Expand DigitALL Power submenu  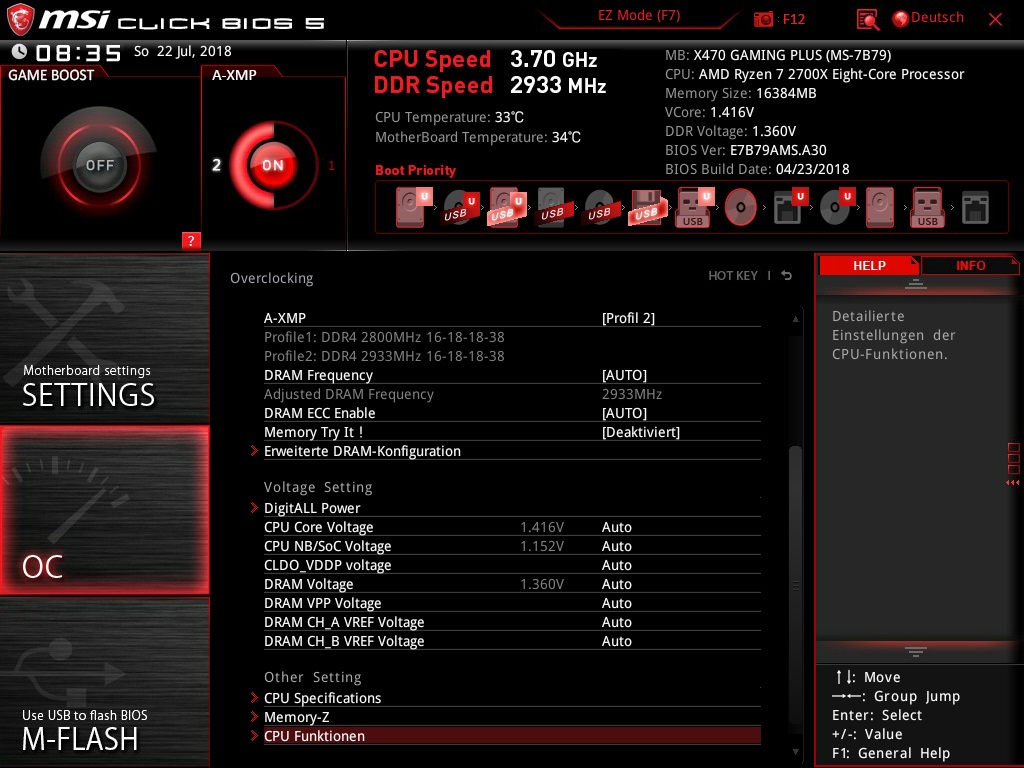tap(512, 508)
